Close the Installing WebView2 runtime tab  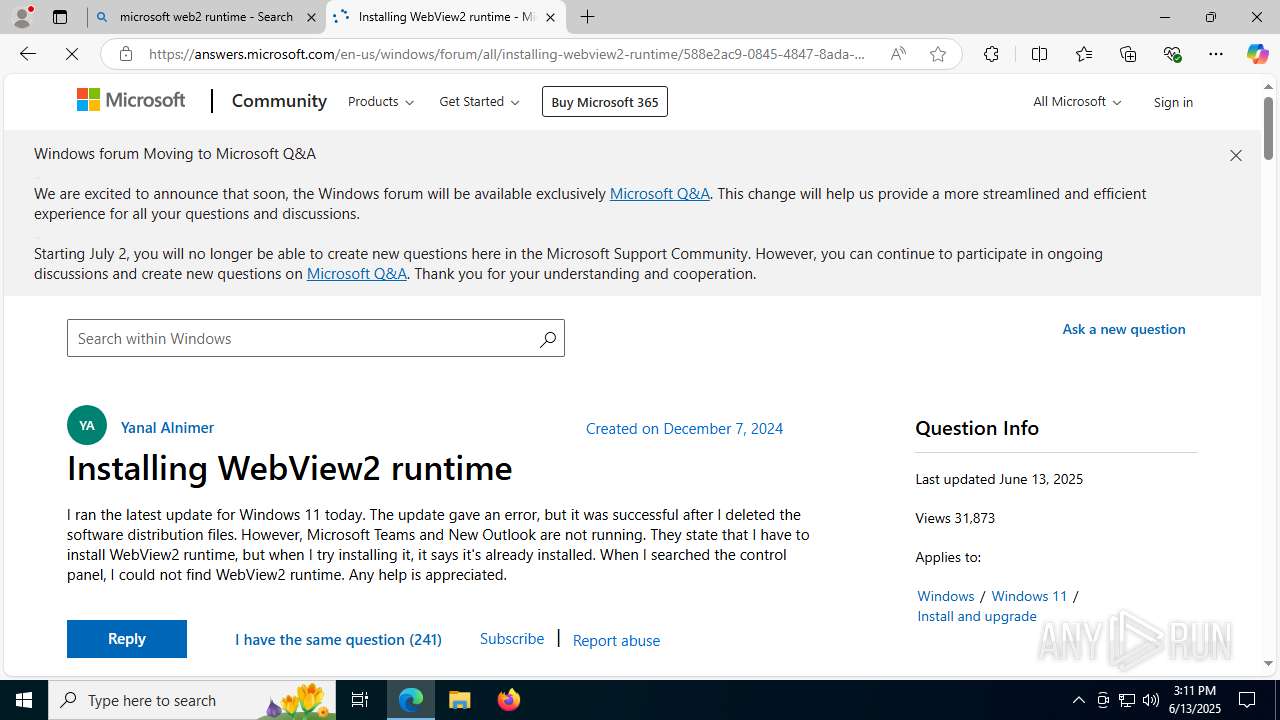pos(550,17)
